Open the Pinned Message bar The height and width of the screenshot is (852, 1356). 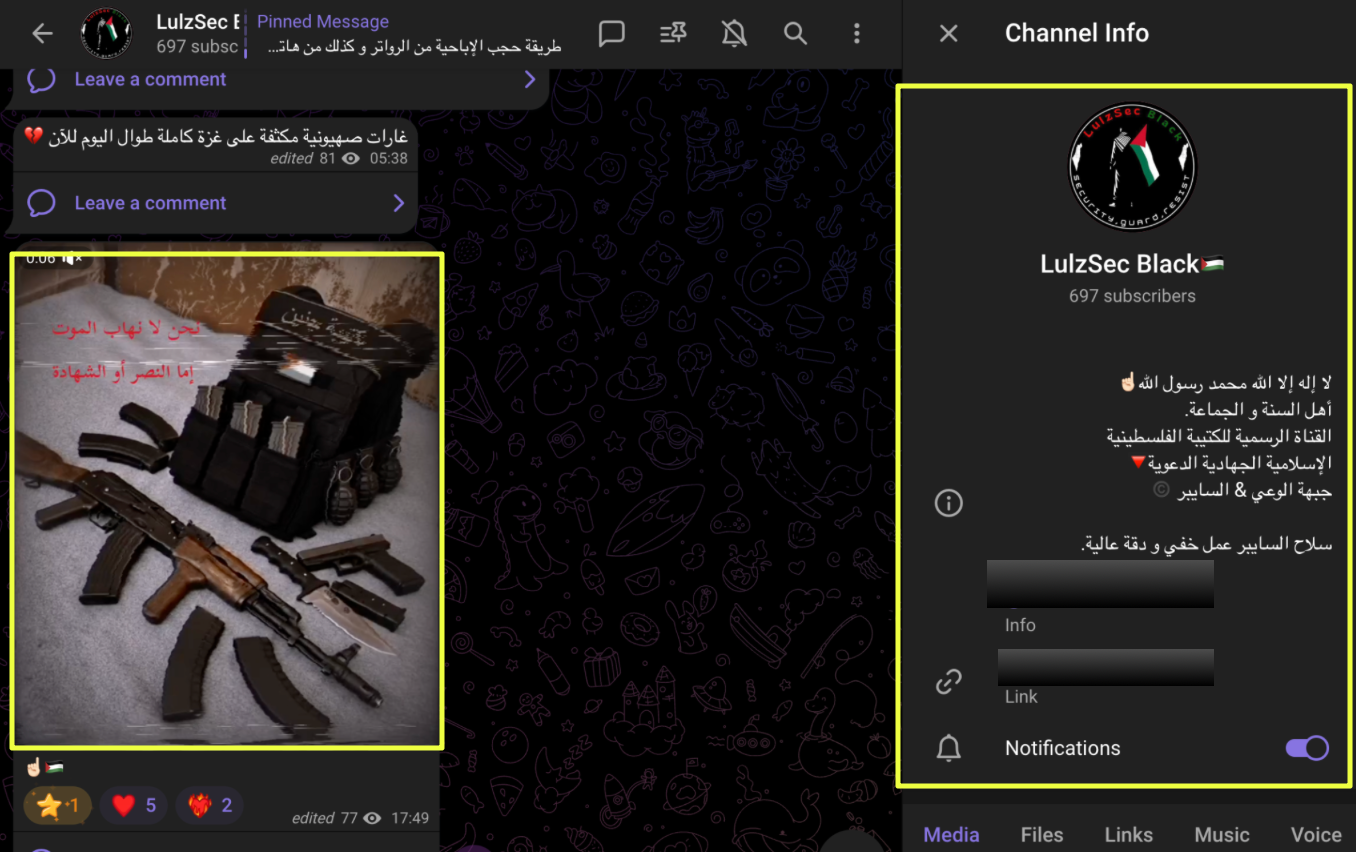(410, 34)
